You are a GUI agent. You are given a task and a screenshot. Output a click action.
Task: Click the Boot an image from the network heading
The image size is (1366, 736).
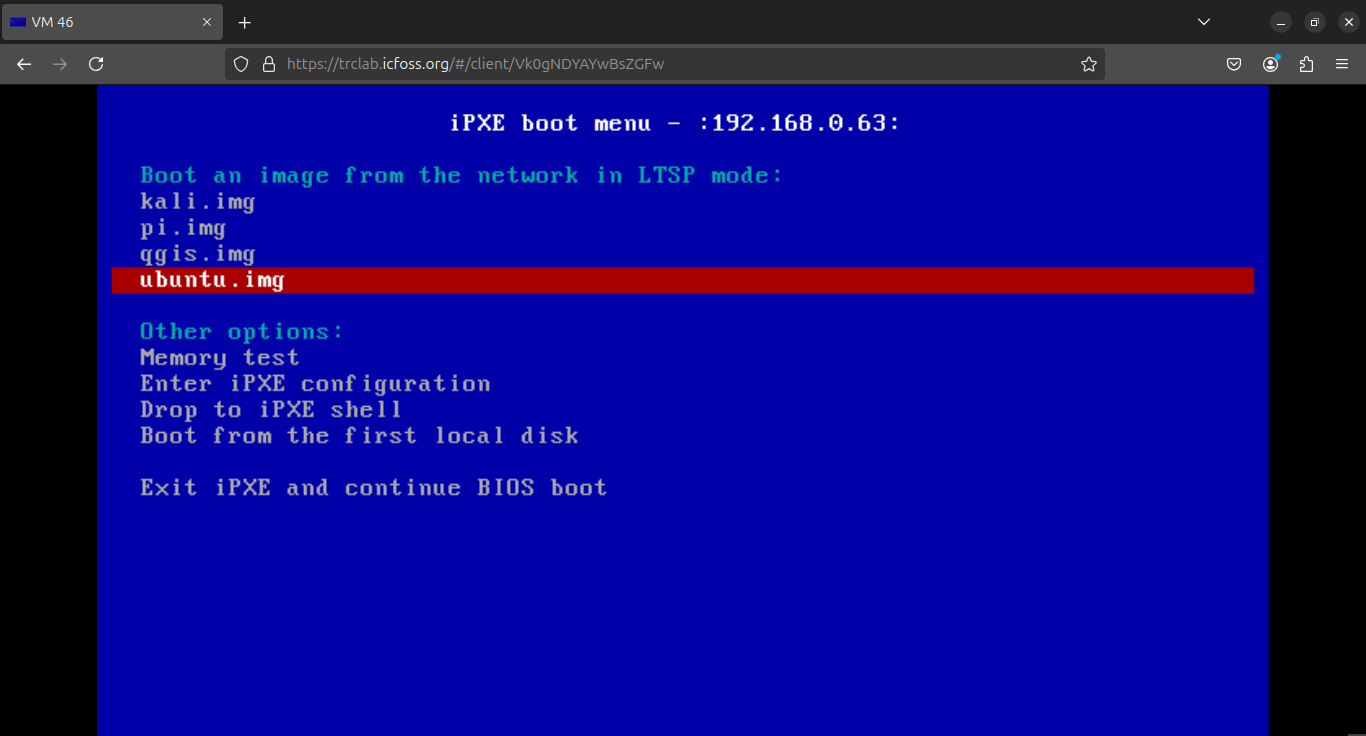tap(461, 176)
